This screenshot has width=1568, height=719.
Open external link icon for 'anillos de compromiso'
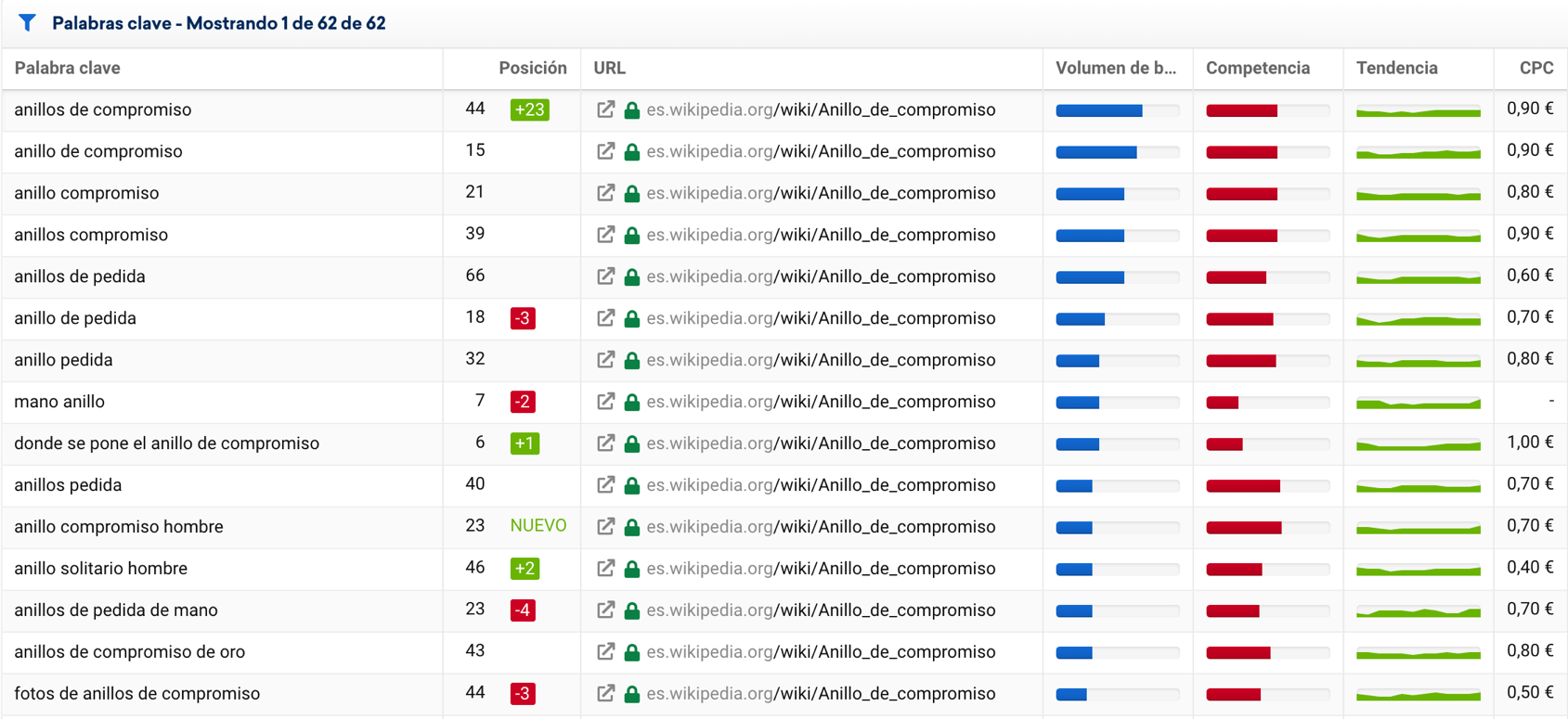tap(605, 109)
